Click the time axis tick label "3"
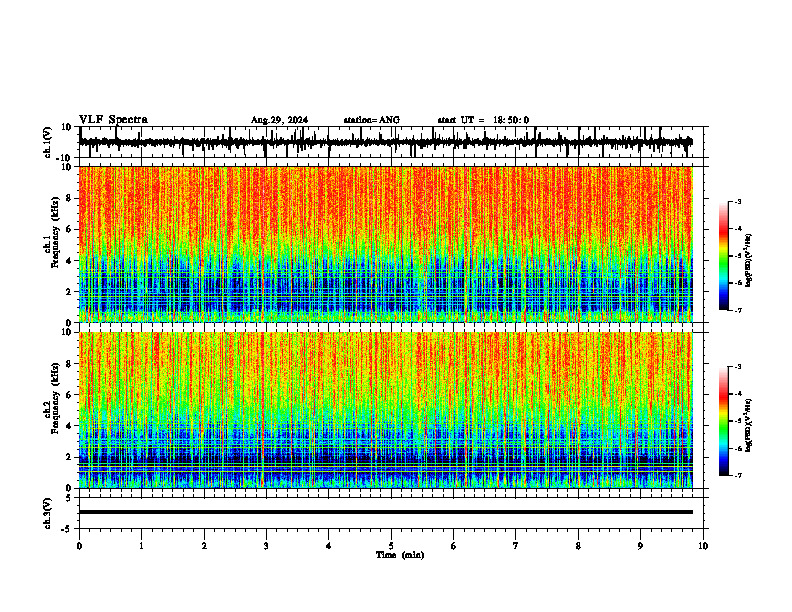This screenshot has height=612, width=792. click(x=266, y=546)
